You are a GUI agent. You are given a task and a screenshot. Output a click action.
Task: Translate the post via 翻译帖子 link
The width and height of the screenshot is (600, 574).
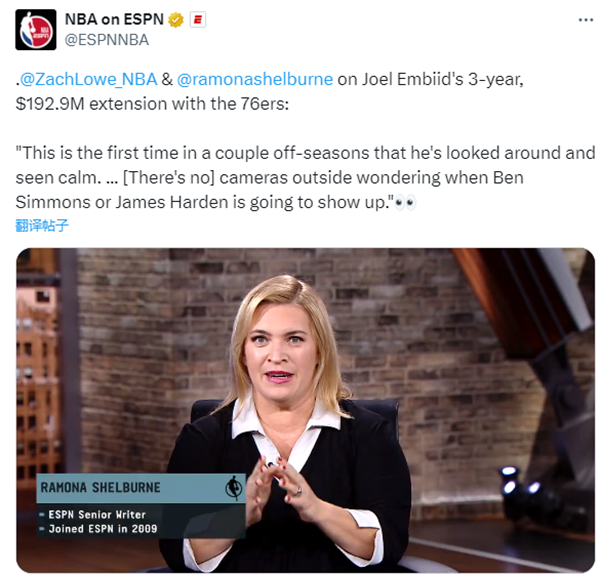(x=42, y=225)
